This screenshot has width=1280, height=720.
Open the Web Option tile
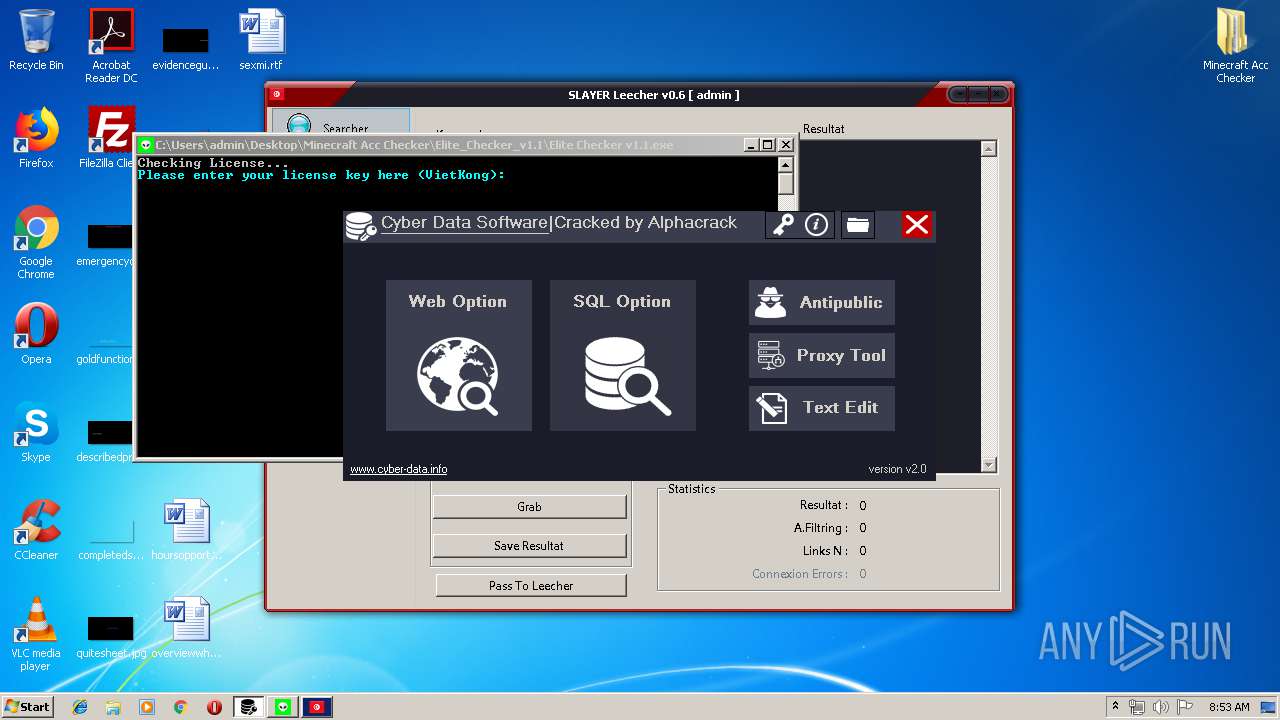459,356
